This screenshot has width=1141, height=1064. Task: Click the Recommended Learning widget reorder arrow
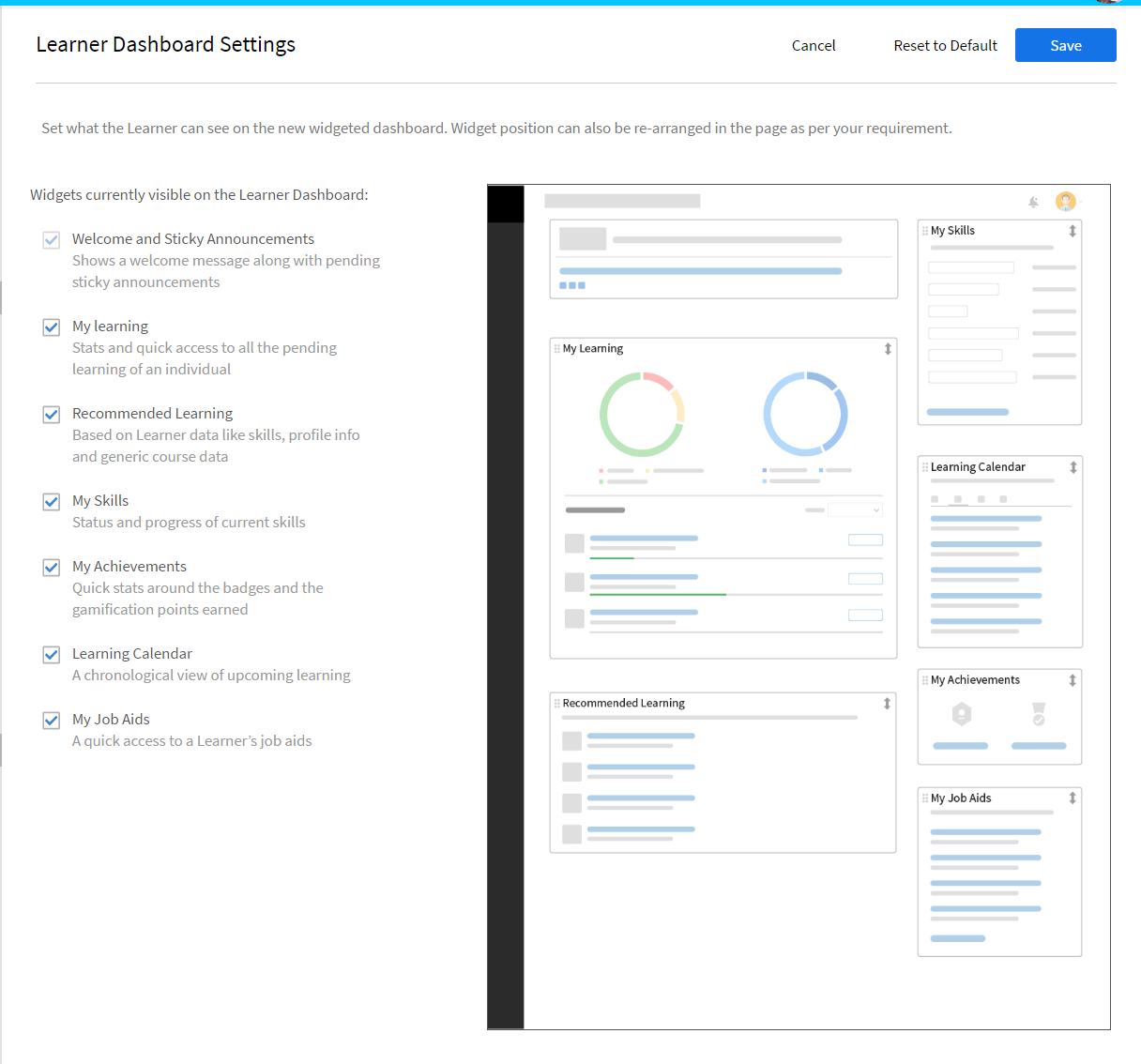[x=887, y=704]
